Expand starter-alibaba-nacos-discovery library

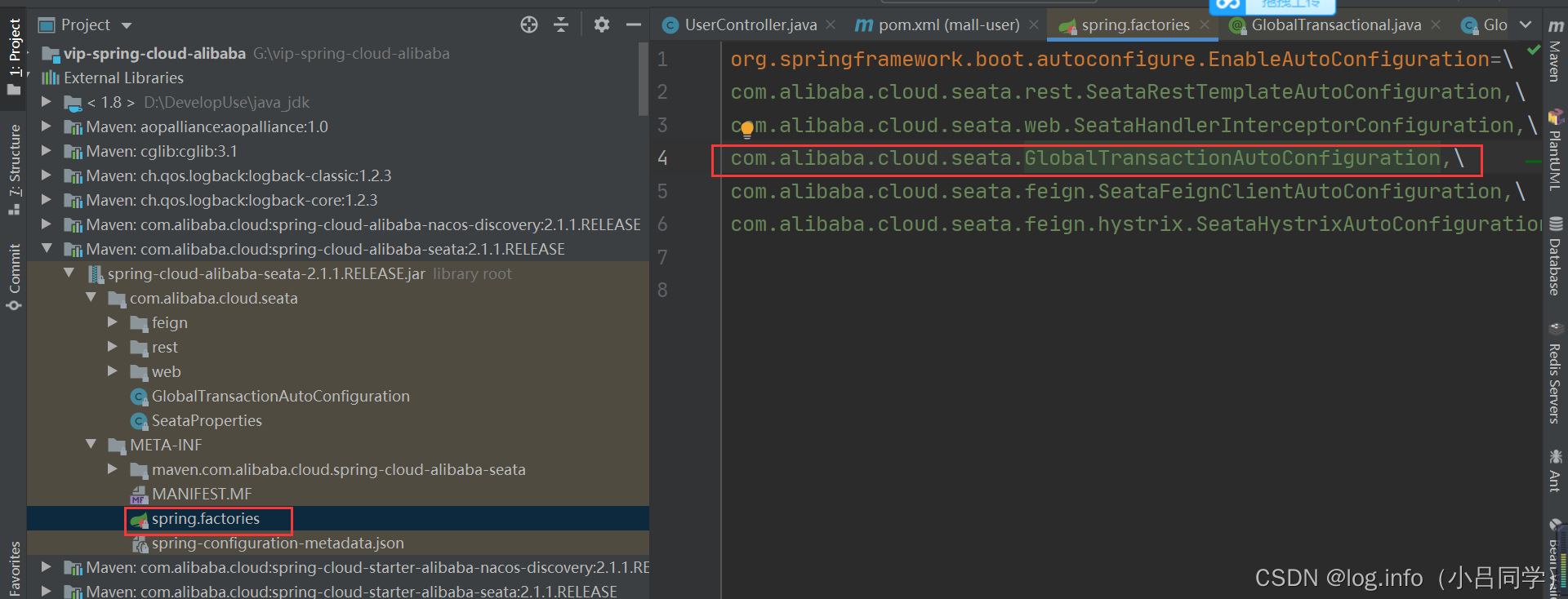(x=47, y=567)
